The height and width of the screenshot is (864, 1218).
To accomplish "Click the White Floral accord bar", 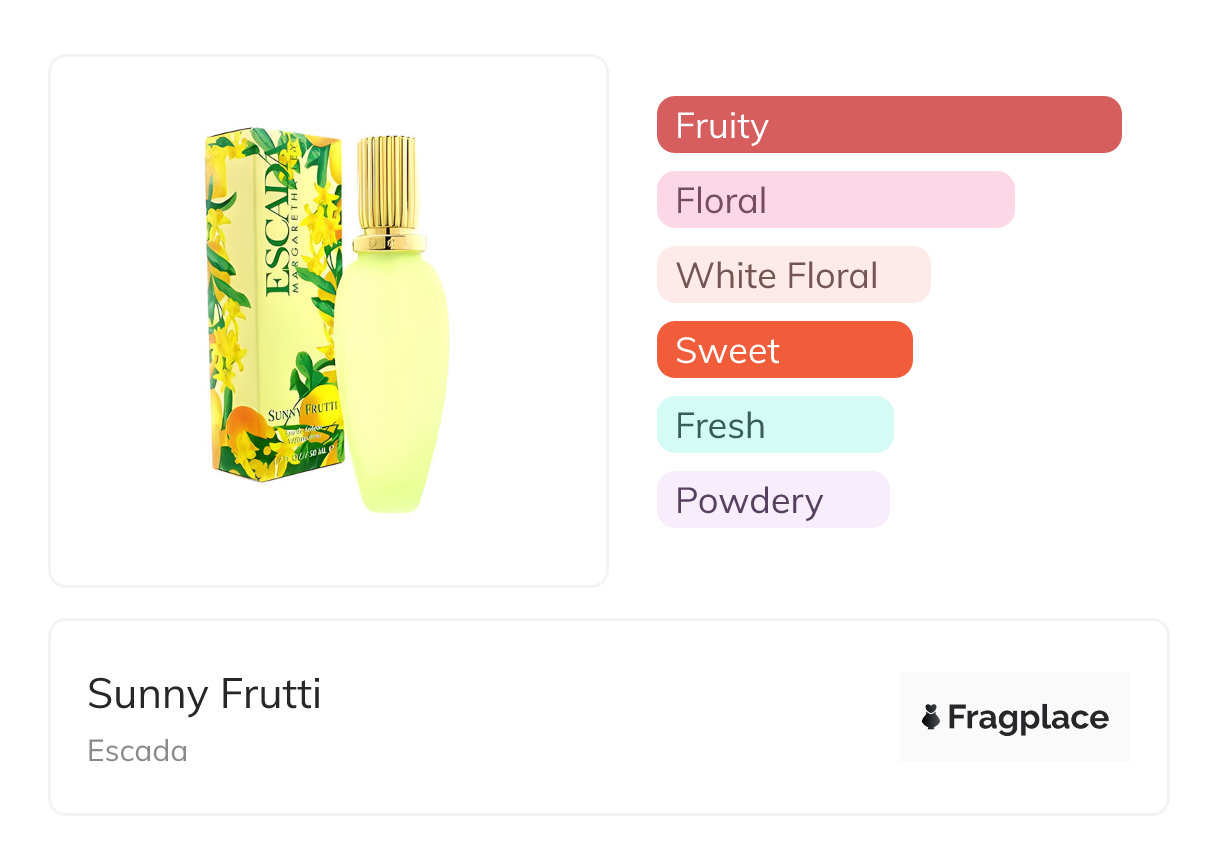I will click(793, 275).
